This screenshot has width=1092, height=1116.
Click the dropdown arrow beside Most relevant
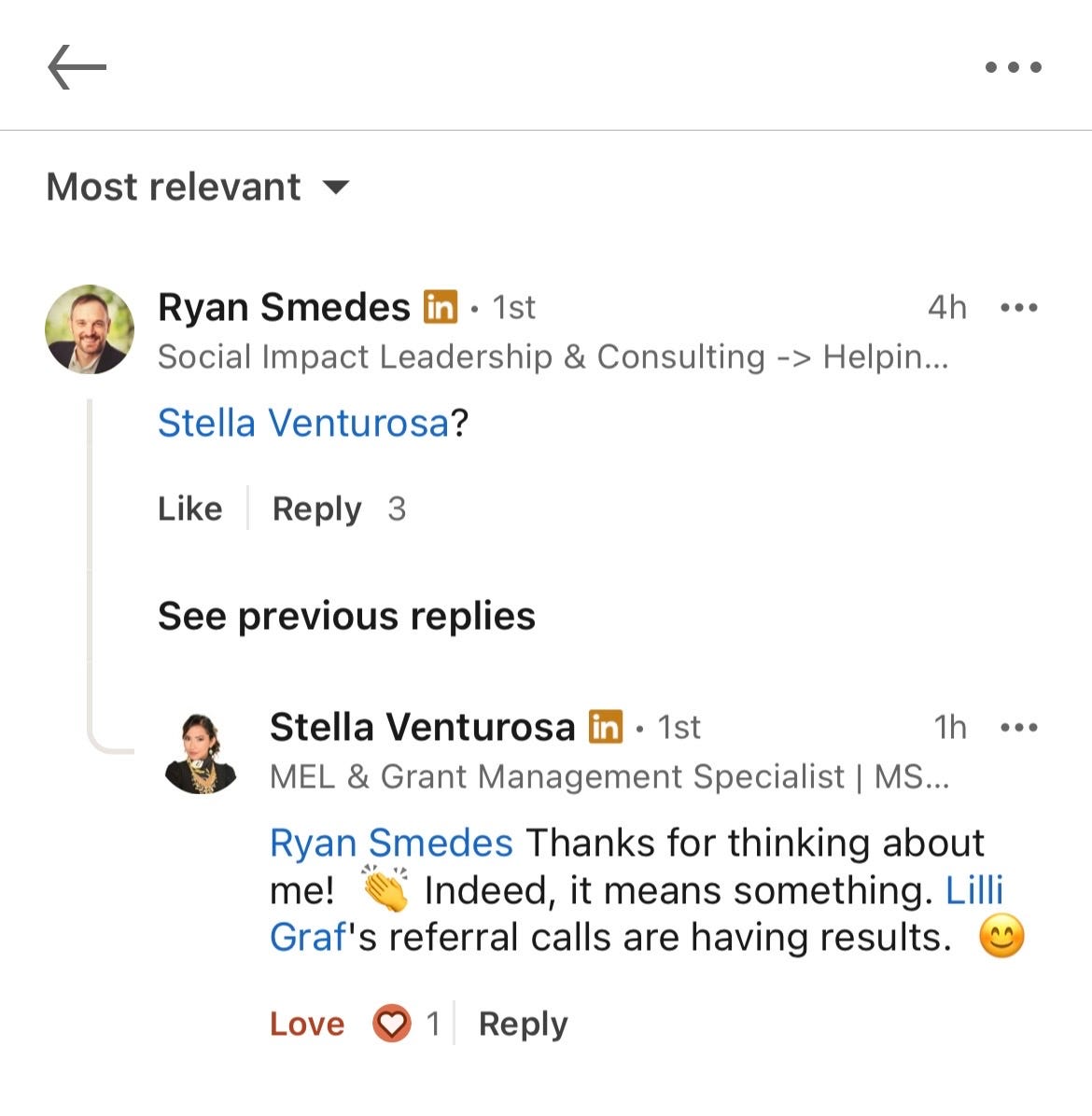pyautogui.click(x=335, y=188)
